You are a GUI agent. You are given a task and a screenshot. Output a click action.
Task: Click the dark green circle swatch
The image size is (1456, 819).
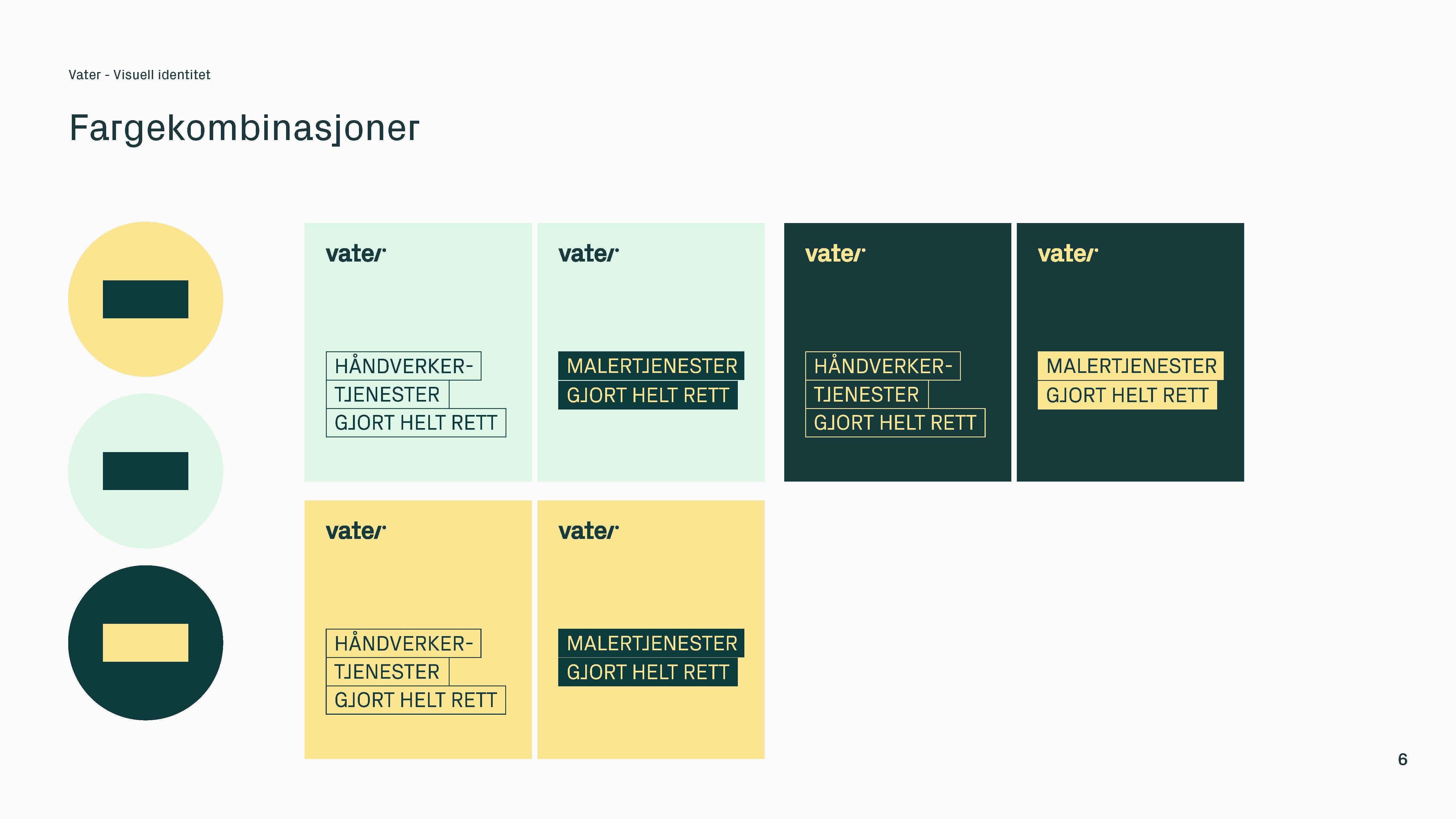(x=145, y=643)
